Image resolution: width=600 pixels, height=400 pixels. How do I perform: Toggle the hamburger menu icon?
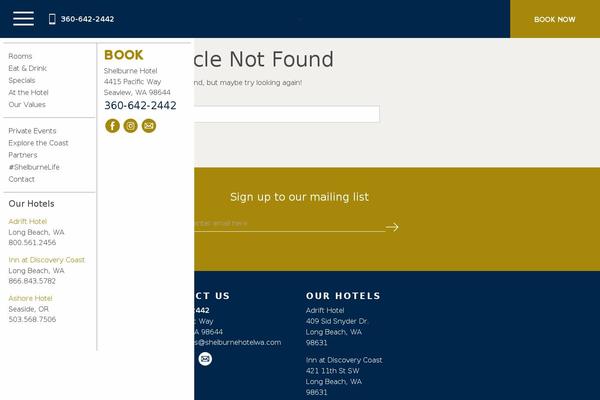[23, 18]
